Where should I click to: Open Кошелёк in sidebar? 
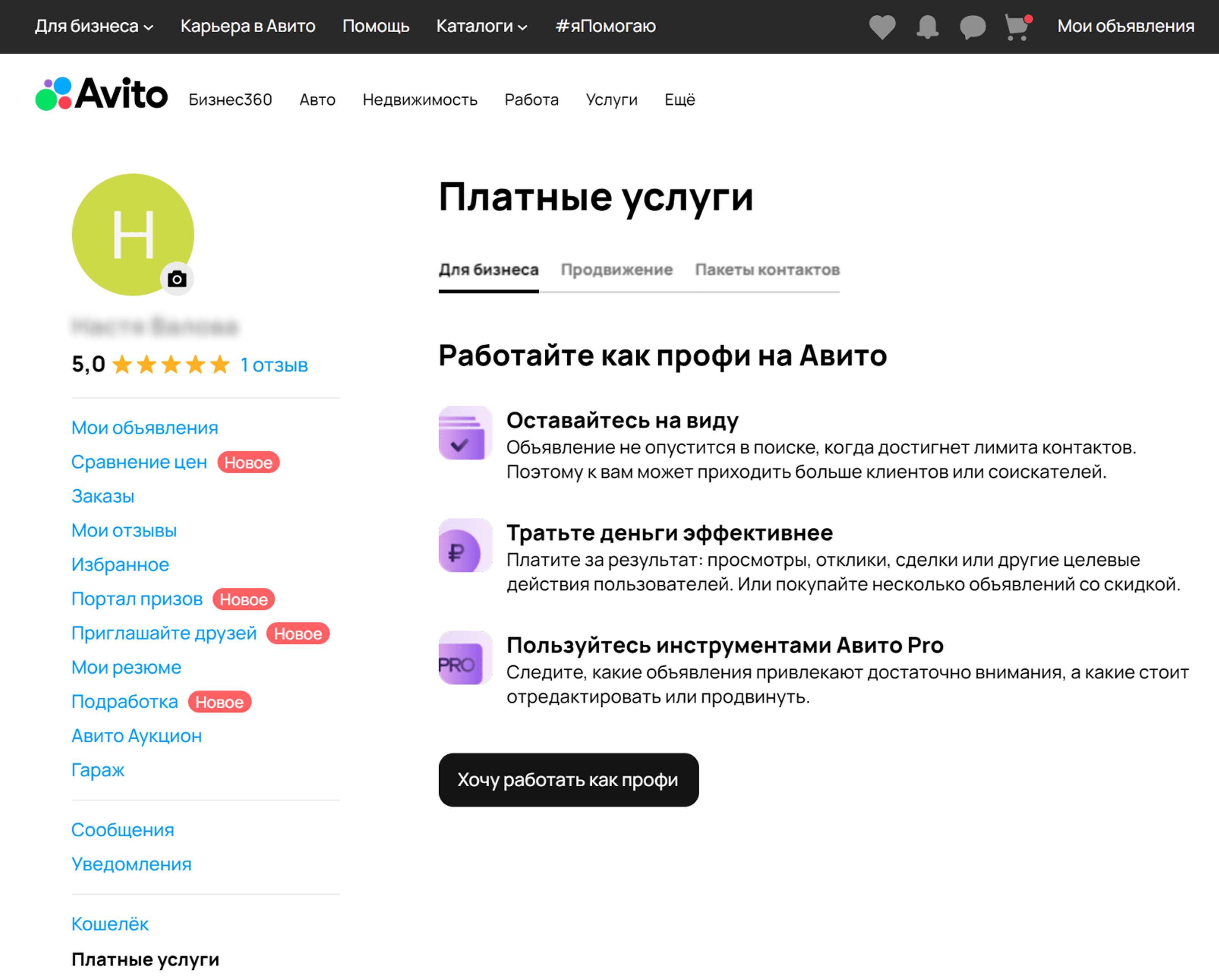coord(110,924)
